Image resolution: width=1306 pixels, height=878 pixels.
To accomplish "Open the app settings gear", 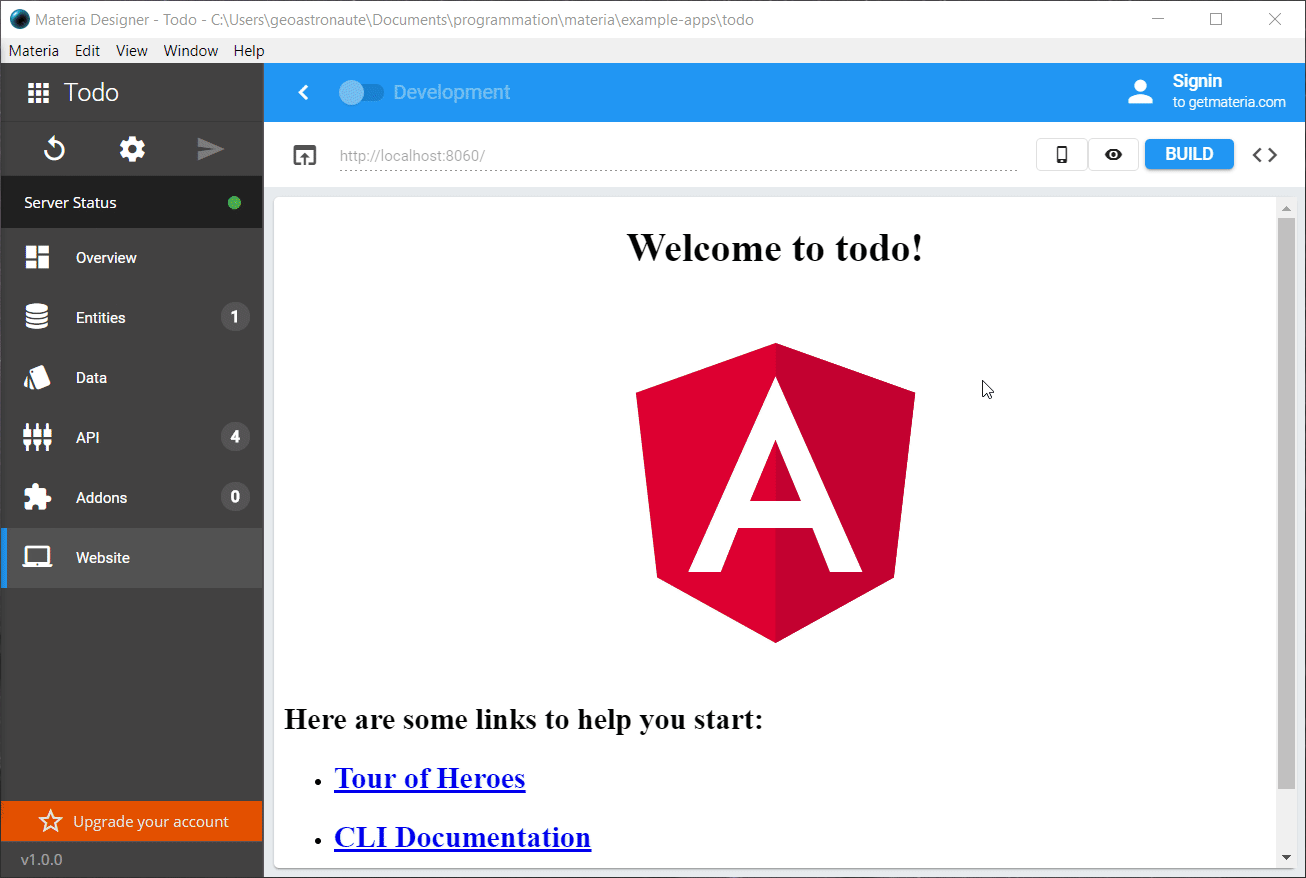I will click(x=131, y=148).
